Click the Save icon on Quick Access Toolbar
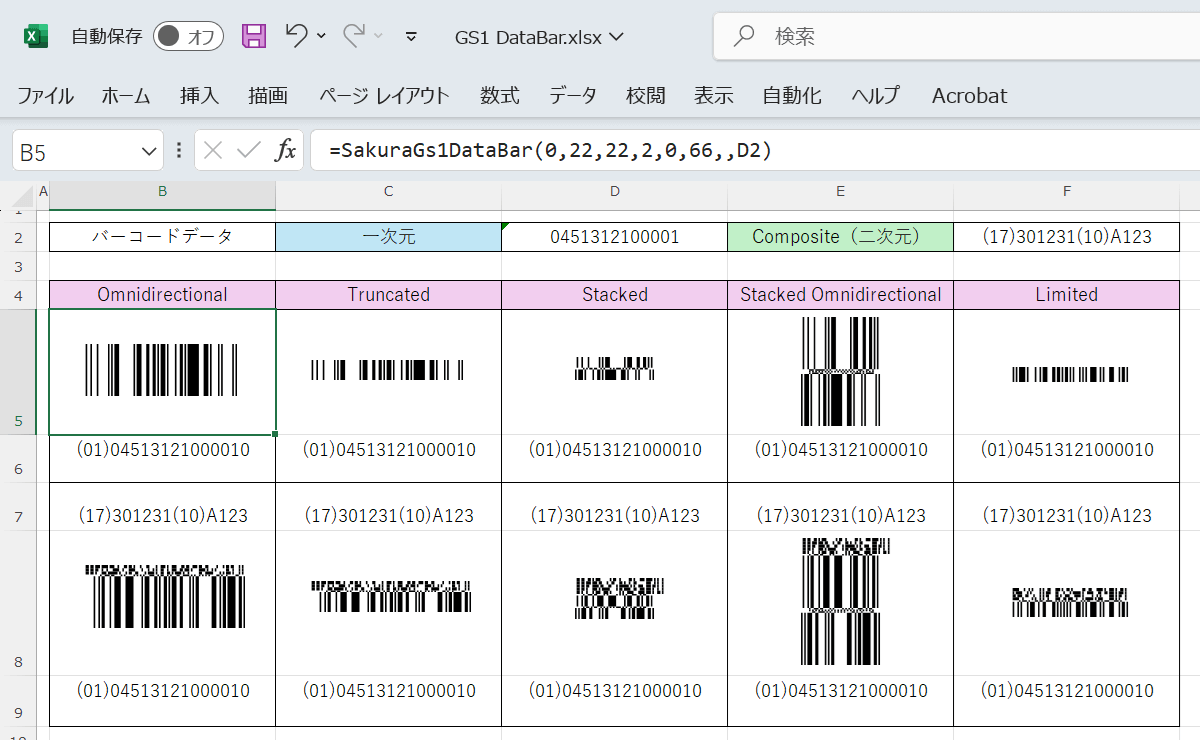The width and height of the screenshot is (1200, 740). coord(253,35)
